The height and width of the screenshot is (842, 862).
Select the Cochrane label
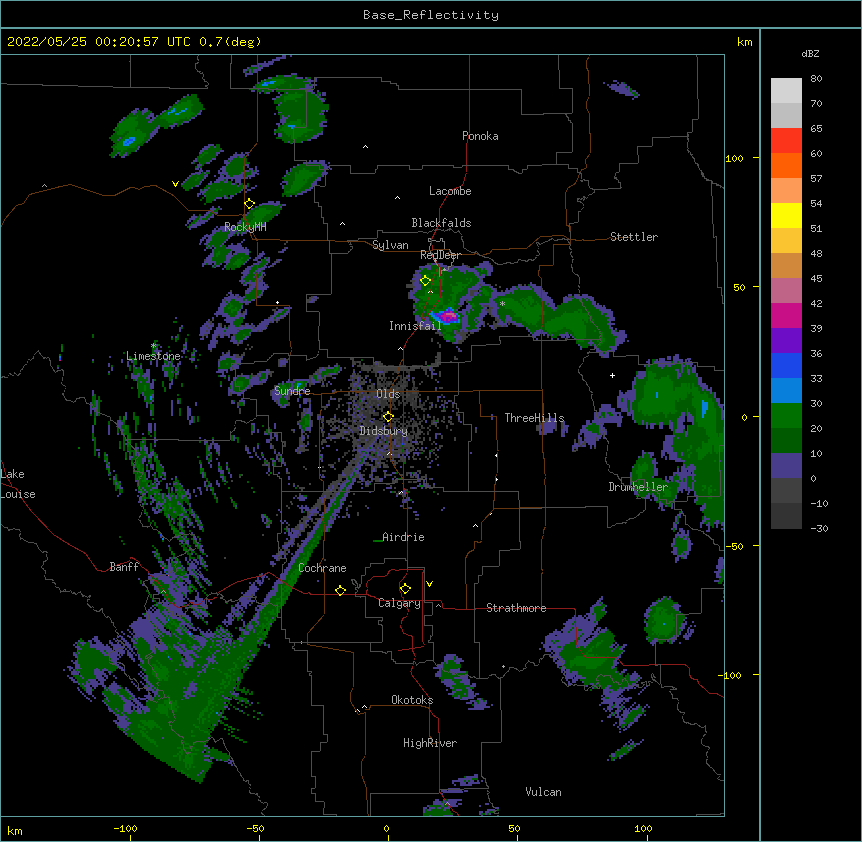tap(322, 568)
